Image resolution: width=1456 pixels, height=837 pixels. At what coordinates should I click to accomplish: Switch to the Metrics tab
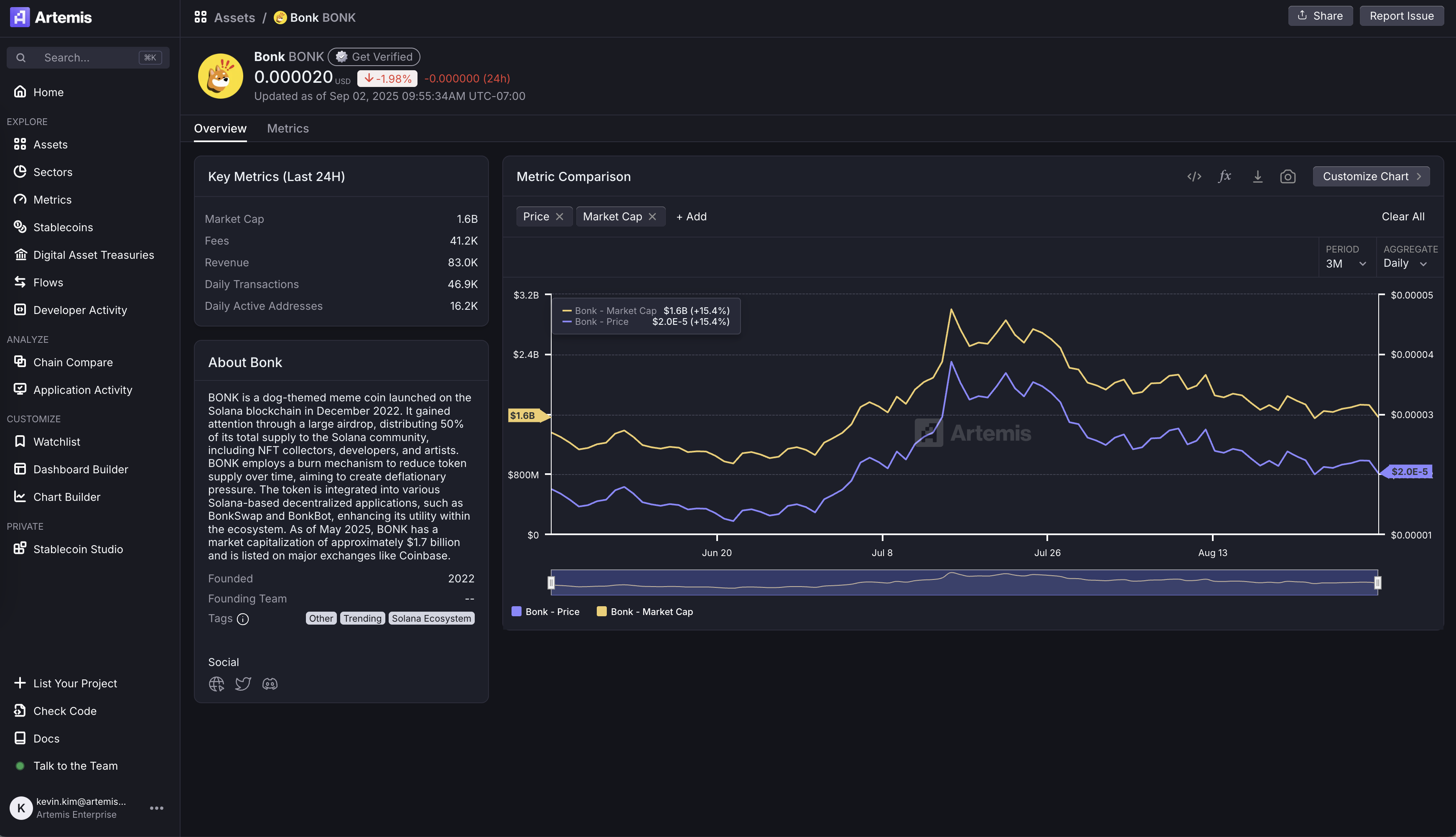(288, 129)
